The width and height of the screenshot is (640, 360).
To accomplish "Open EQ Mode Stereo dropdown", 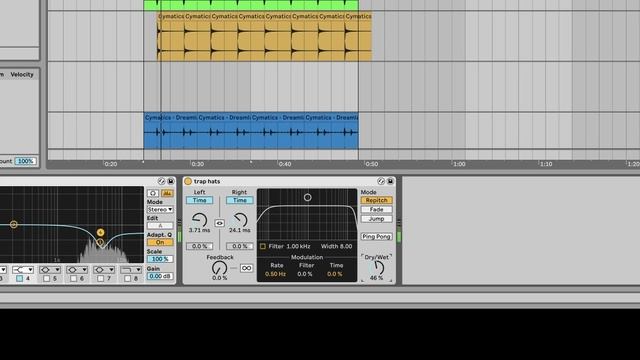I will pyautogui.click(x=160, y=209).
